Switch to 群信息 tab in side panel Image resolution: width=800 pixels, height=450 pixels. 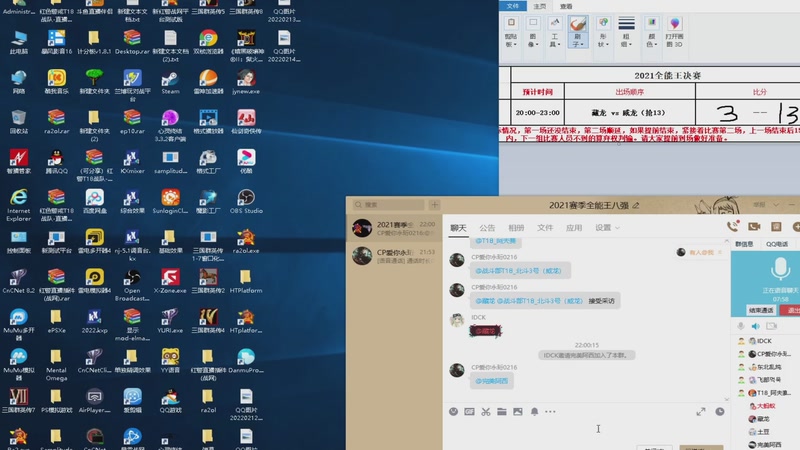pyautogui.click(x=744, y=244)
